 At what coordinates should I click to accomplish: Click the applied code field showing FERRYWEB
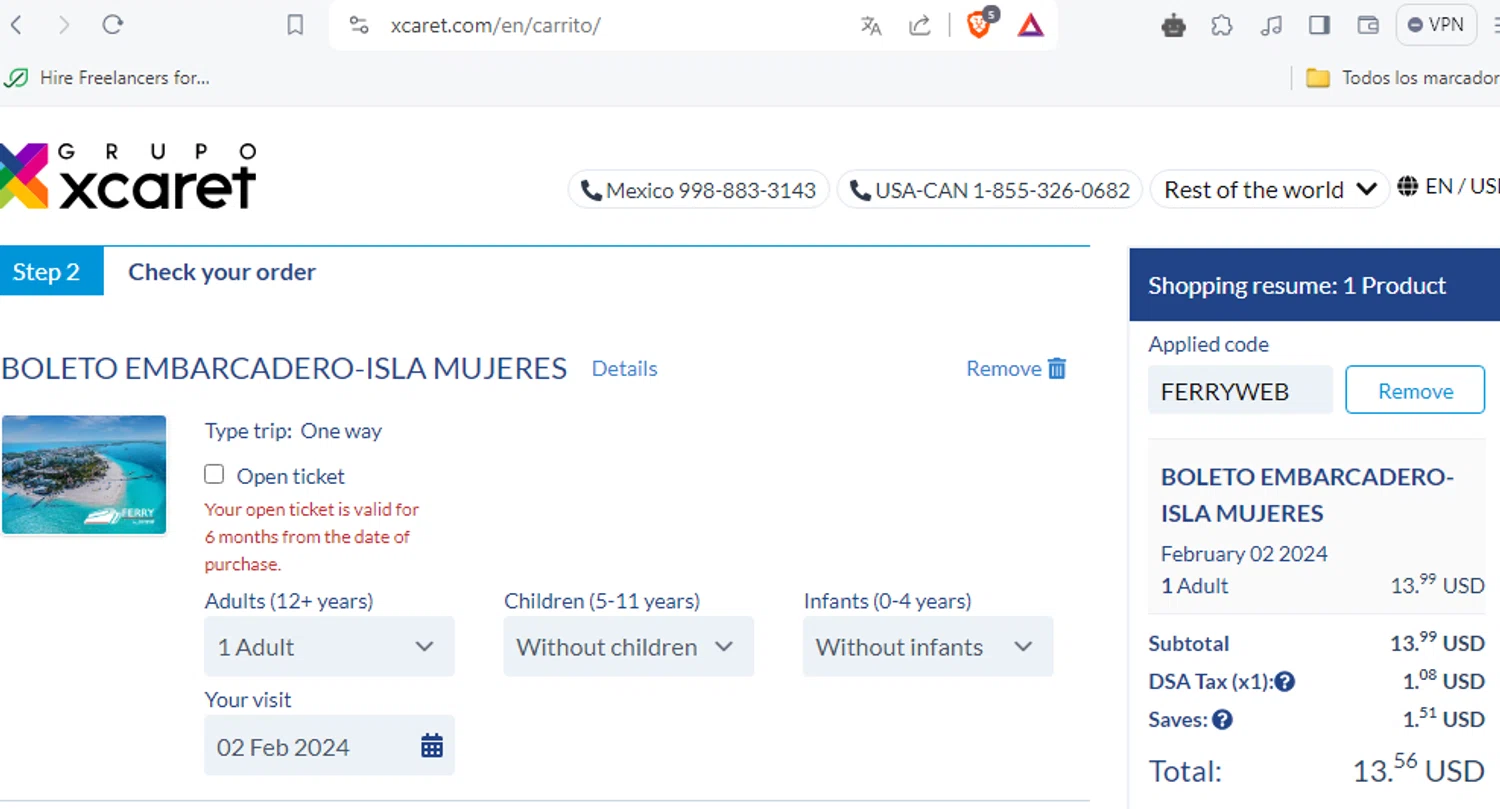1240,391
